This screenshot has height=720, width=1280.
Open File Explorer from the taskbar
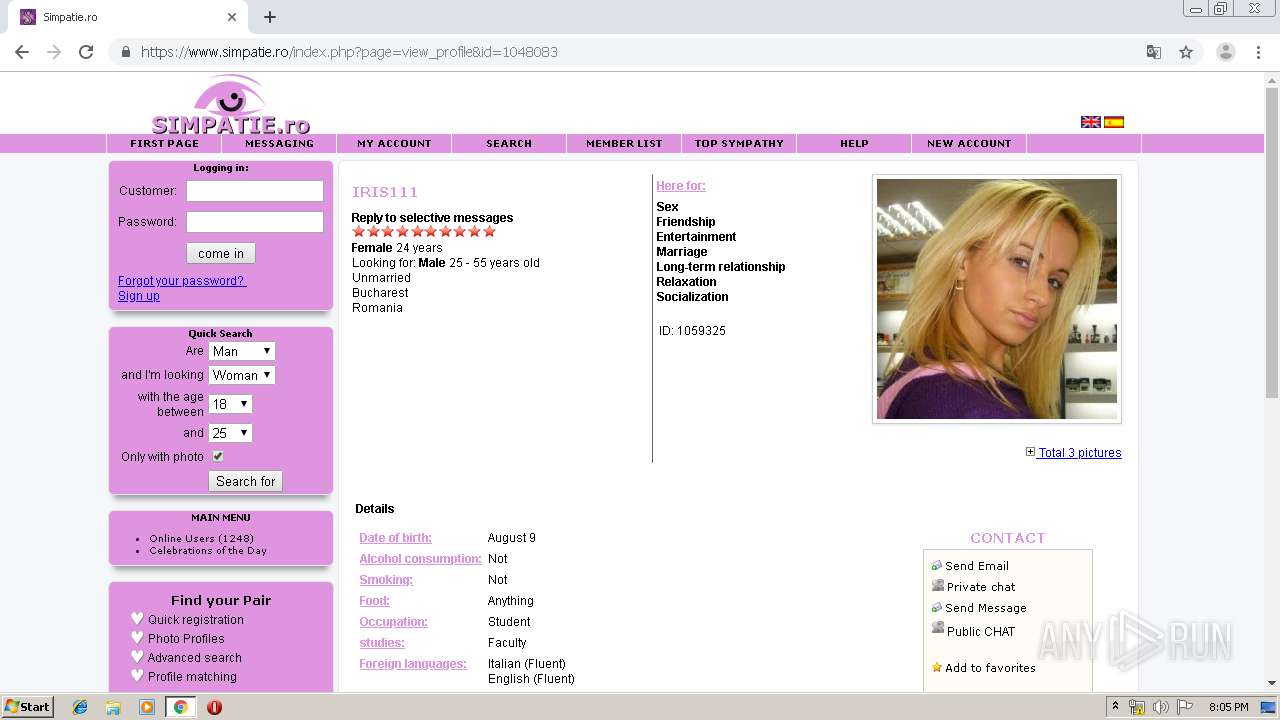113,707
